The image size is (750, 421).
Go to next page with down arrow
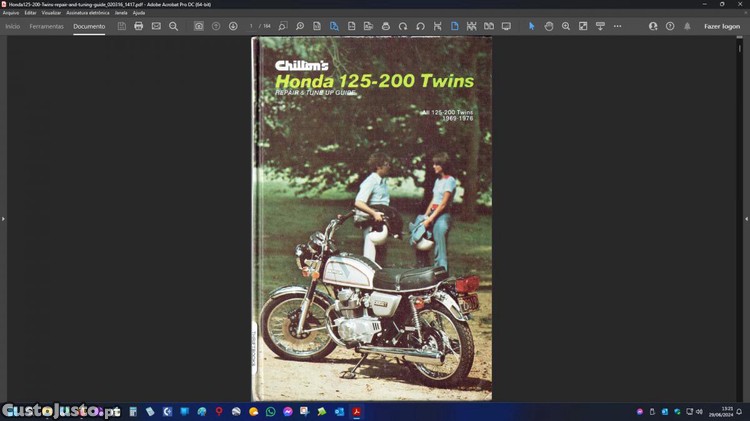tap(233, 26)
